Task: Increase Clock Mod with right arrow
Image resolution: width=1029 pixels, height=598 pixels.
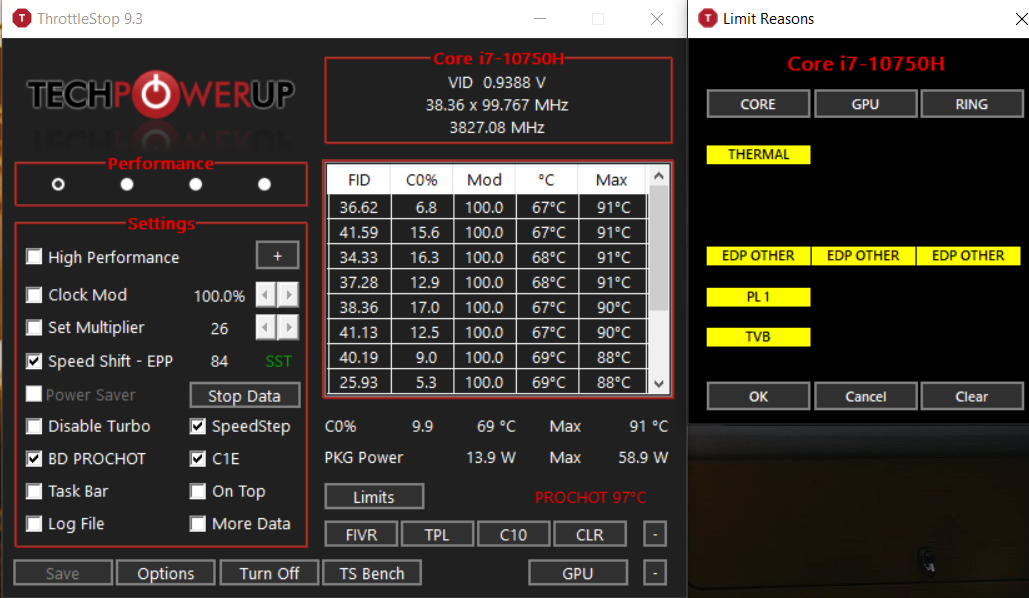Action: point(288,295)
